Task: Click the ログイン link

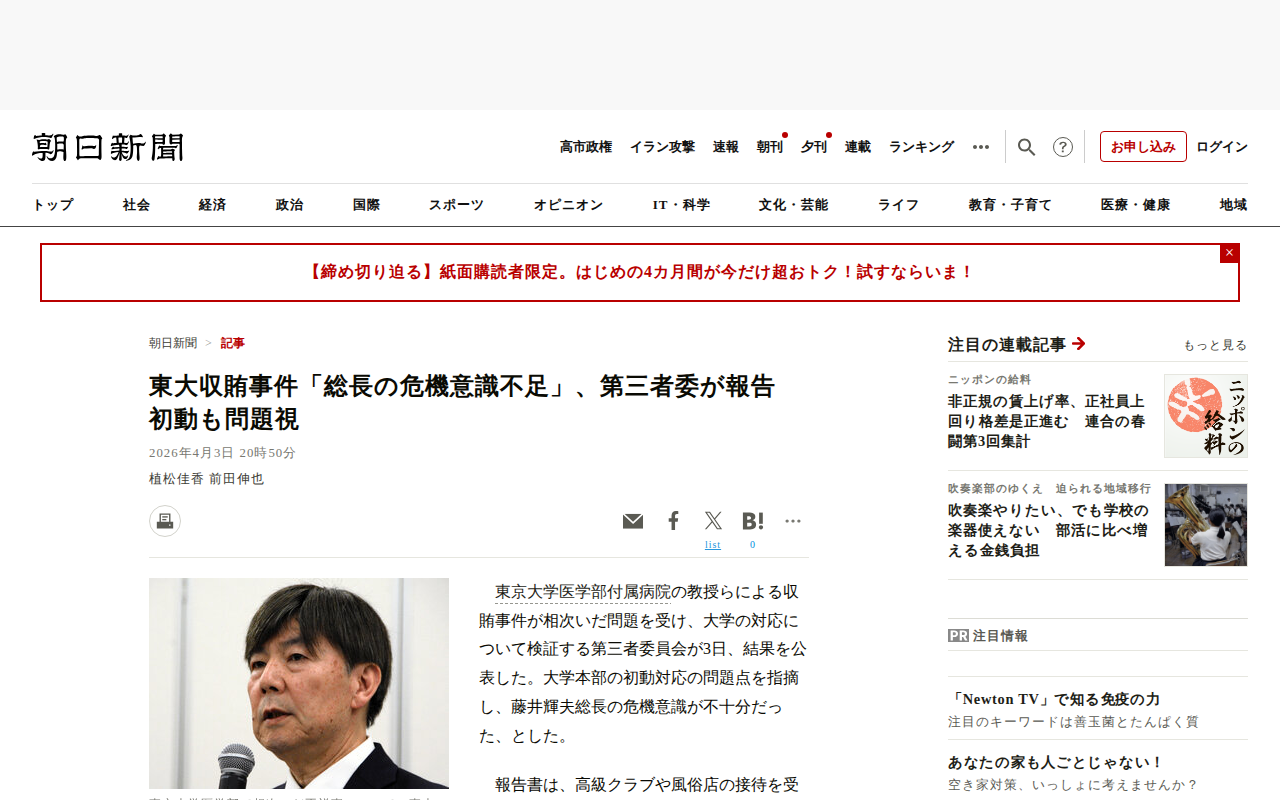Action: pyautogui.click(x=1222, y=147)
